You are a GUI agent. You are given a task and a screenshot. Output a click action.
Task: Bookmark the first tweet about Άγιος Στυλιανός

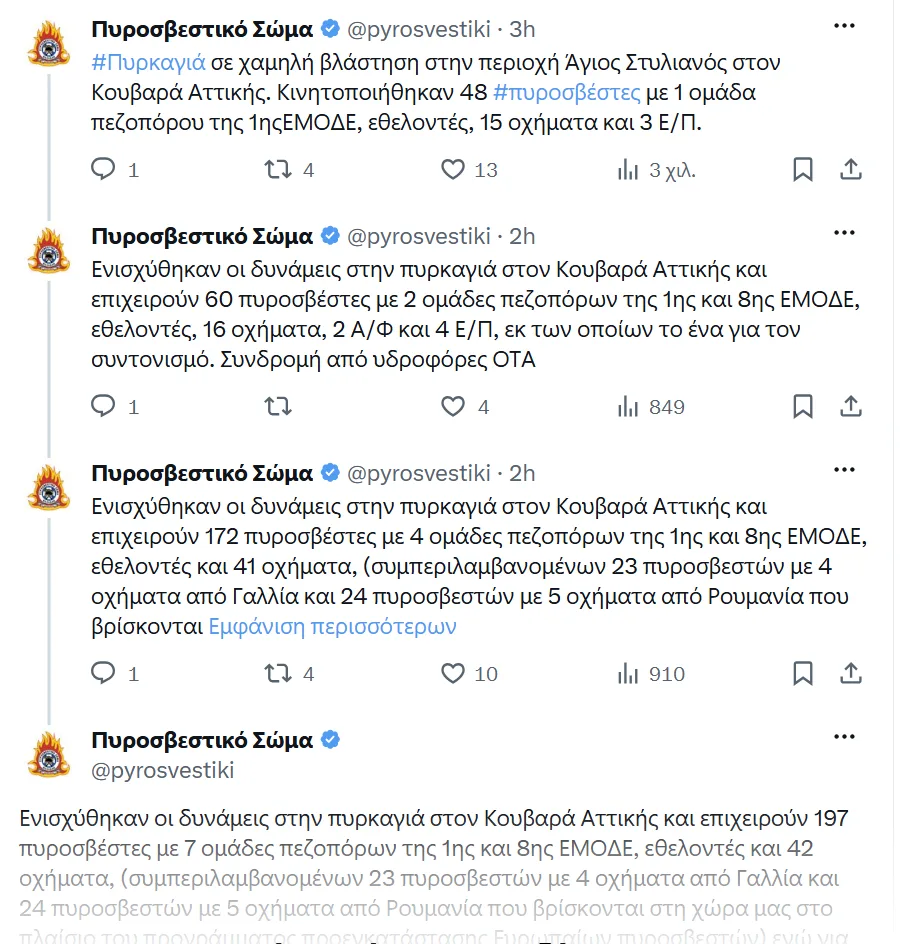pyautogui.click(x=802, y=169)
